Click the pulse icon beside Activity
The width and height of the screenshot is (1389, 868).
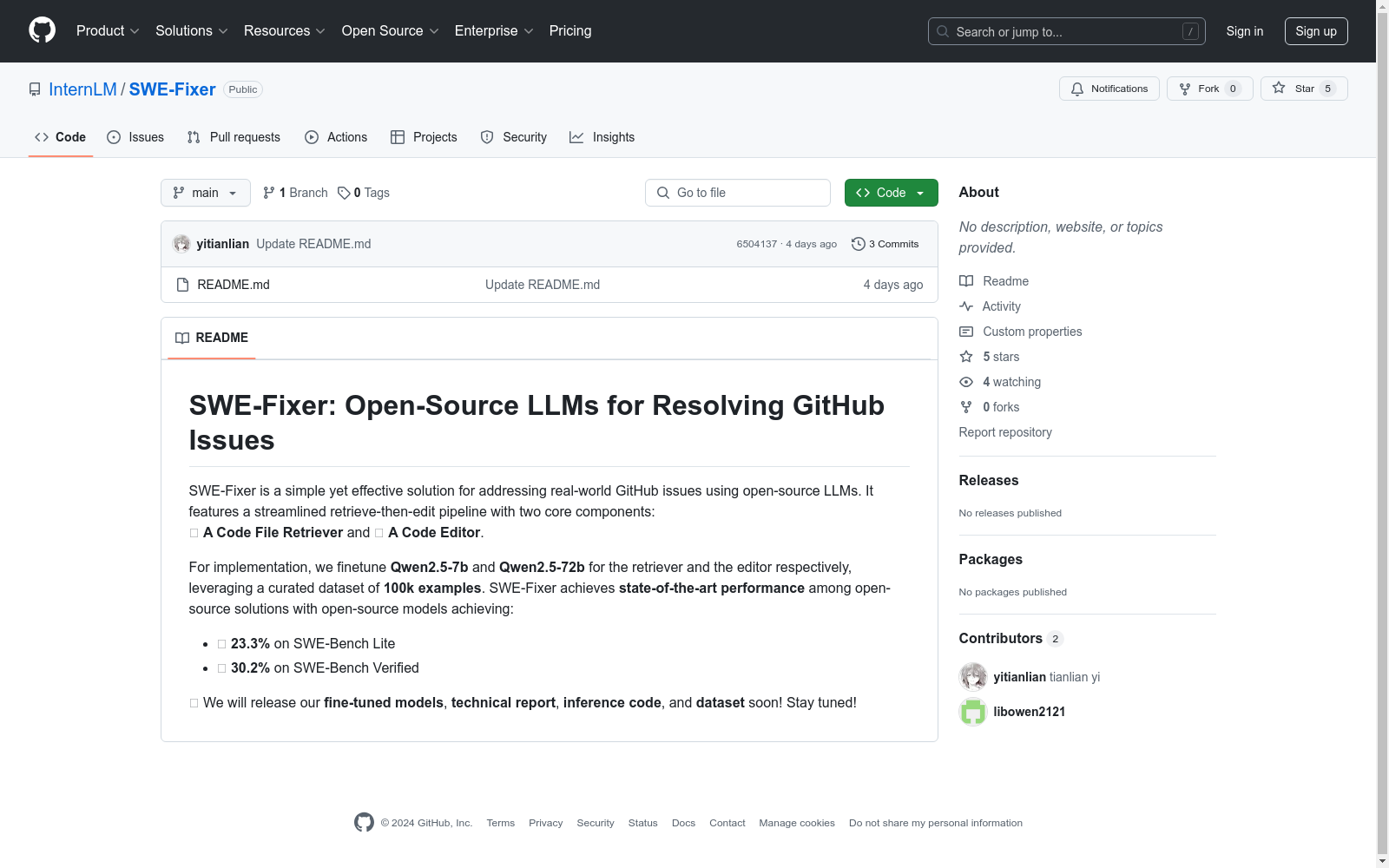click(x=966, y=306)
